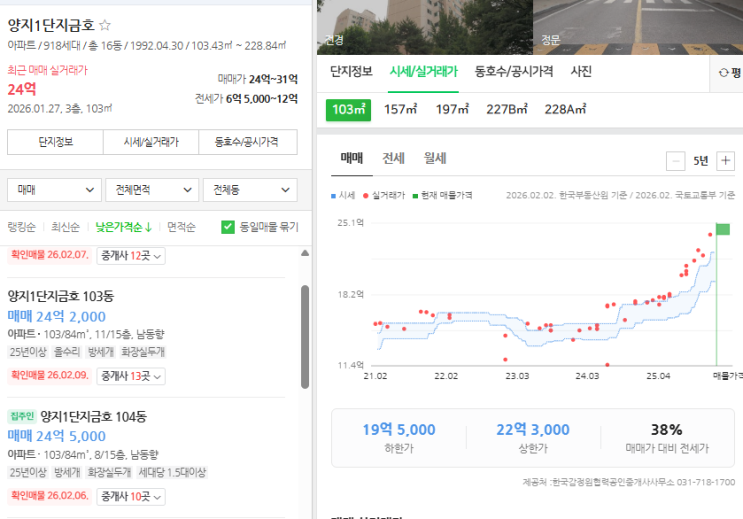This screenshot has width=743, height=519.
Task: Open the 양지1단지금호 103동 listing
Action: (x=61, y=297)
